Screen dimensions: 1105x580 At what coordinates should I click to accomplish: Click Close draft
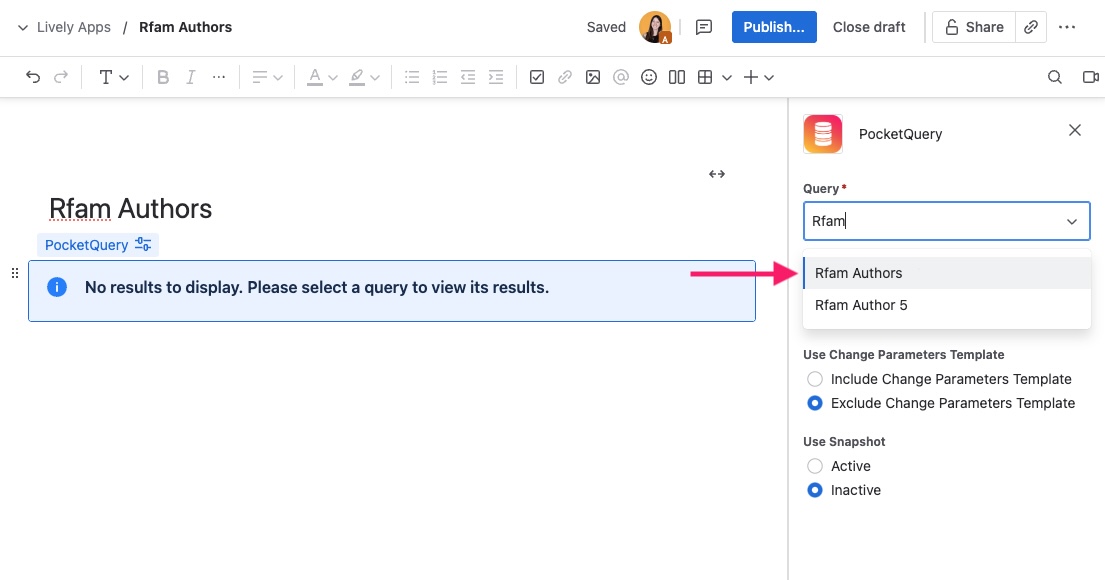click(869, 27)
